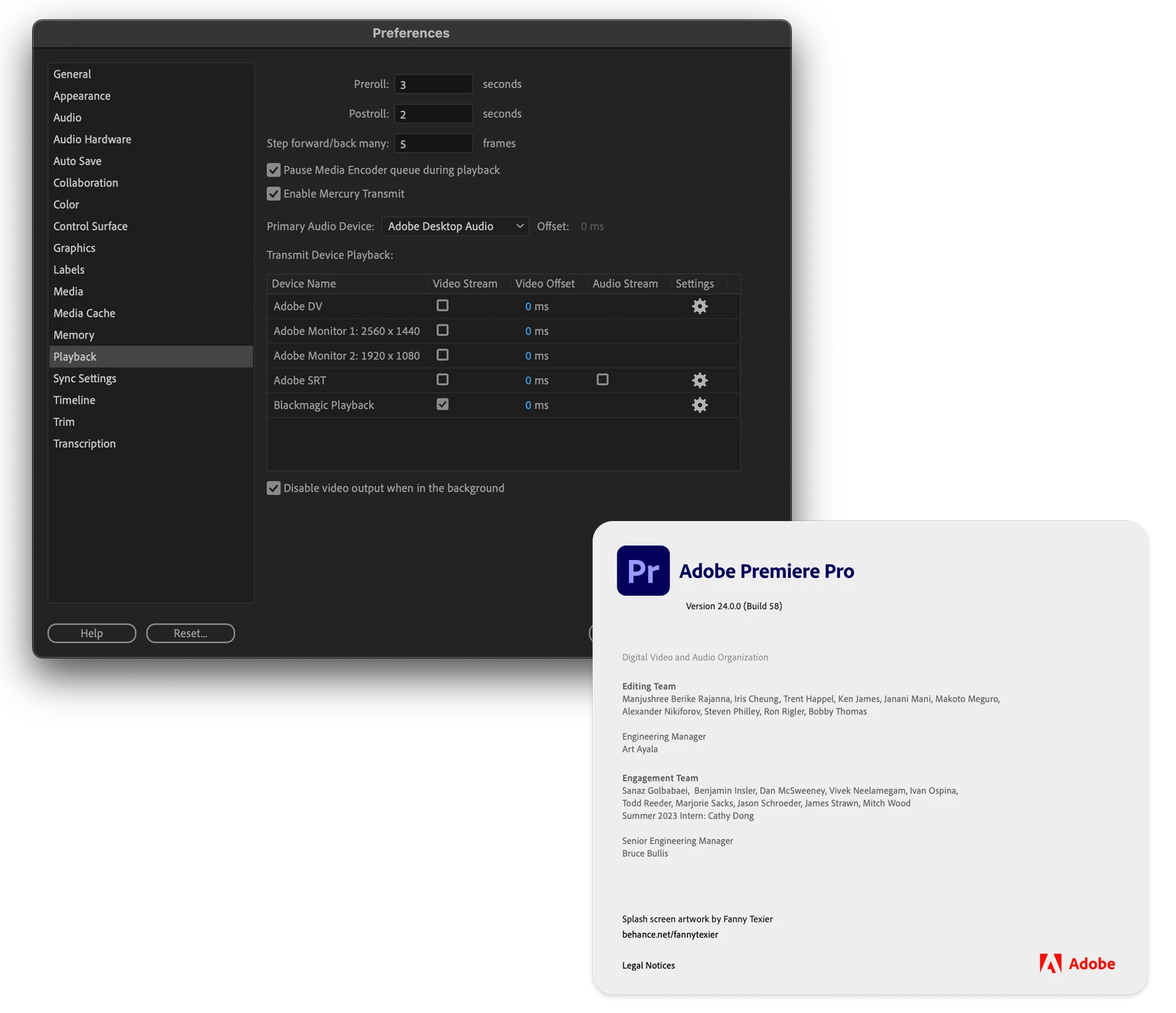Open Primary Audio Device dropdown
Viewport: 1176px width, 1013px height.
pos(455,227)
